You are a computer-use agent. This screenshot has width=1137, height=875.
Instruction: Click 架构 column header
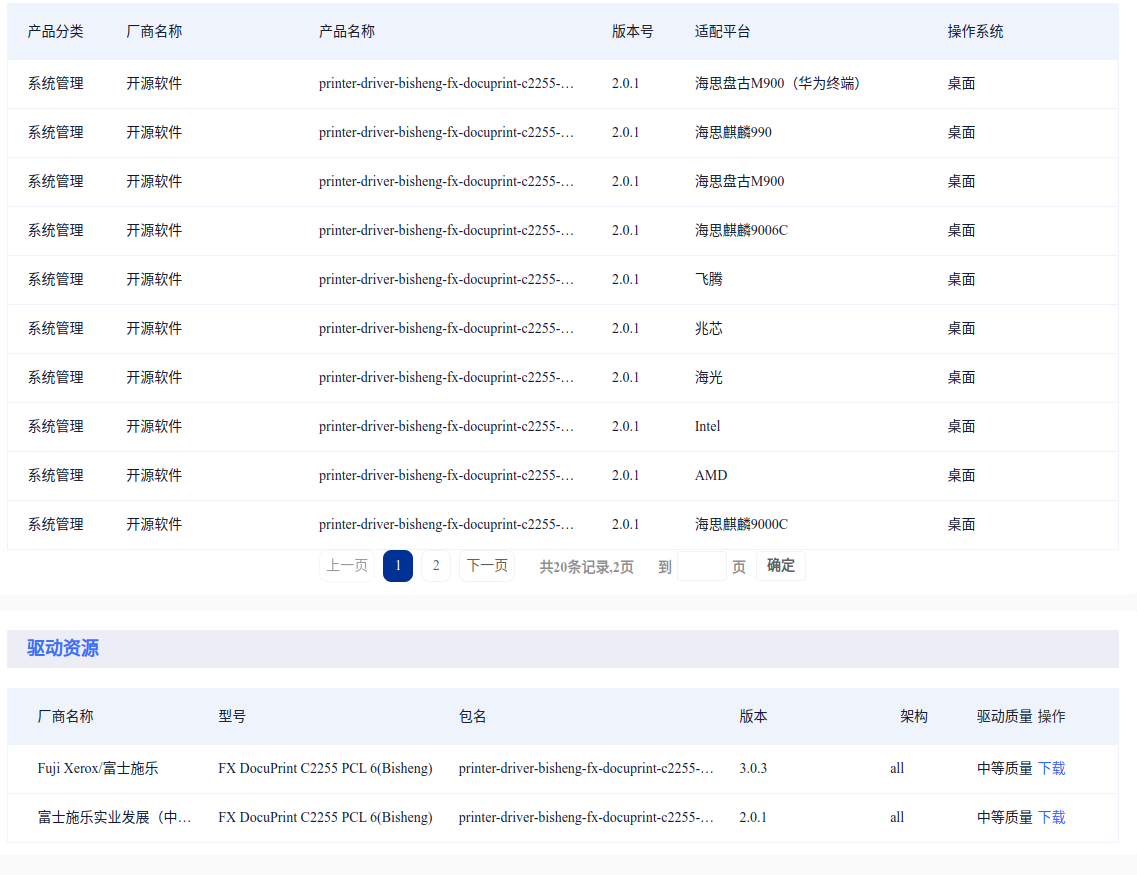(x=914, y=717)
